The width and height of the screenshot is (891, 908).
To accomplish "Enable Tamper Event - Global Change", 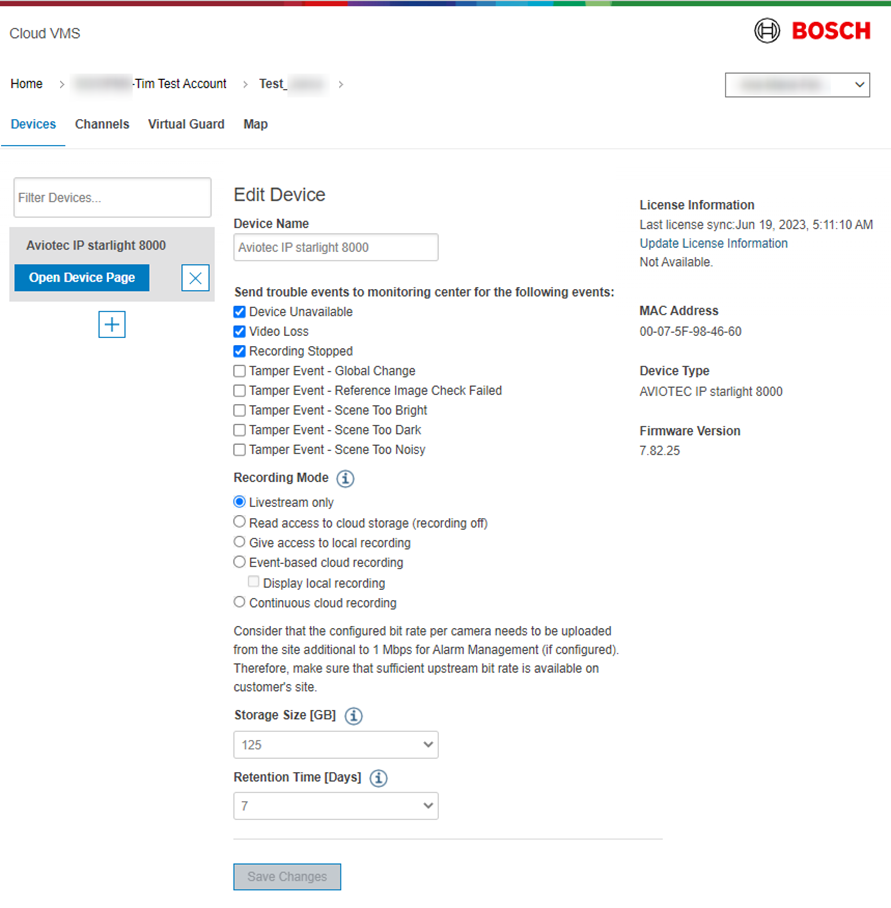I will pyautogui.click(x=240, y=371).
